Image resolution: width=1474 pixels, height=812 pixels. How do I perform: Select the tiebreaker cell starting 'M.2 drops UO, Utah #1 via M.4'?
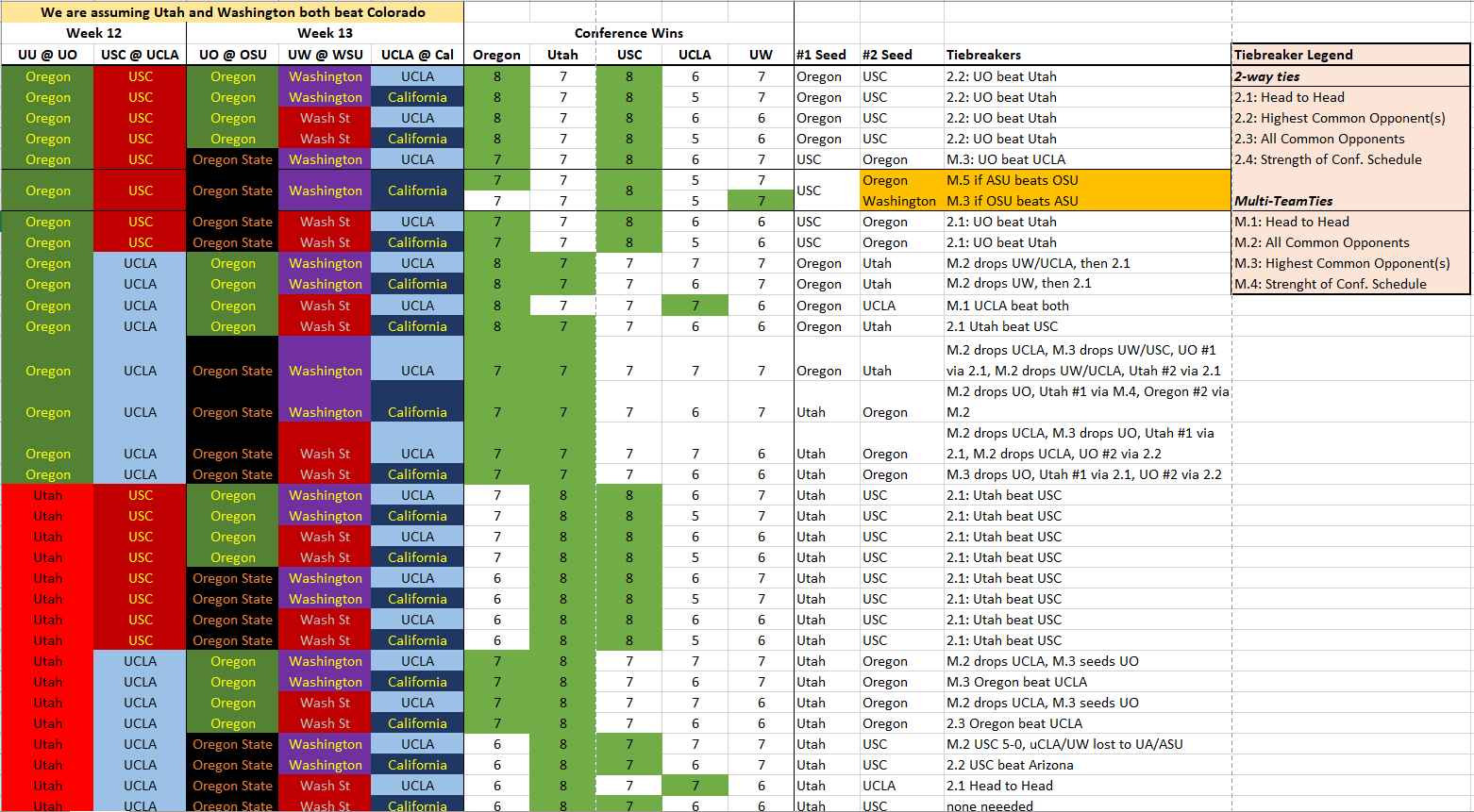pos(1087,402)
